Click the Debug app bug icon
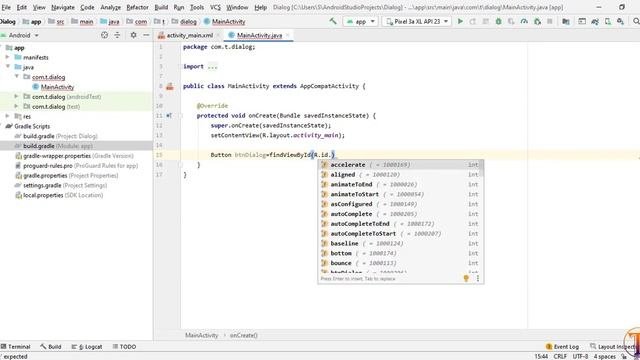The image size is (640, 360). coord(498,21)
